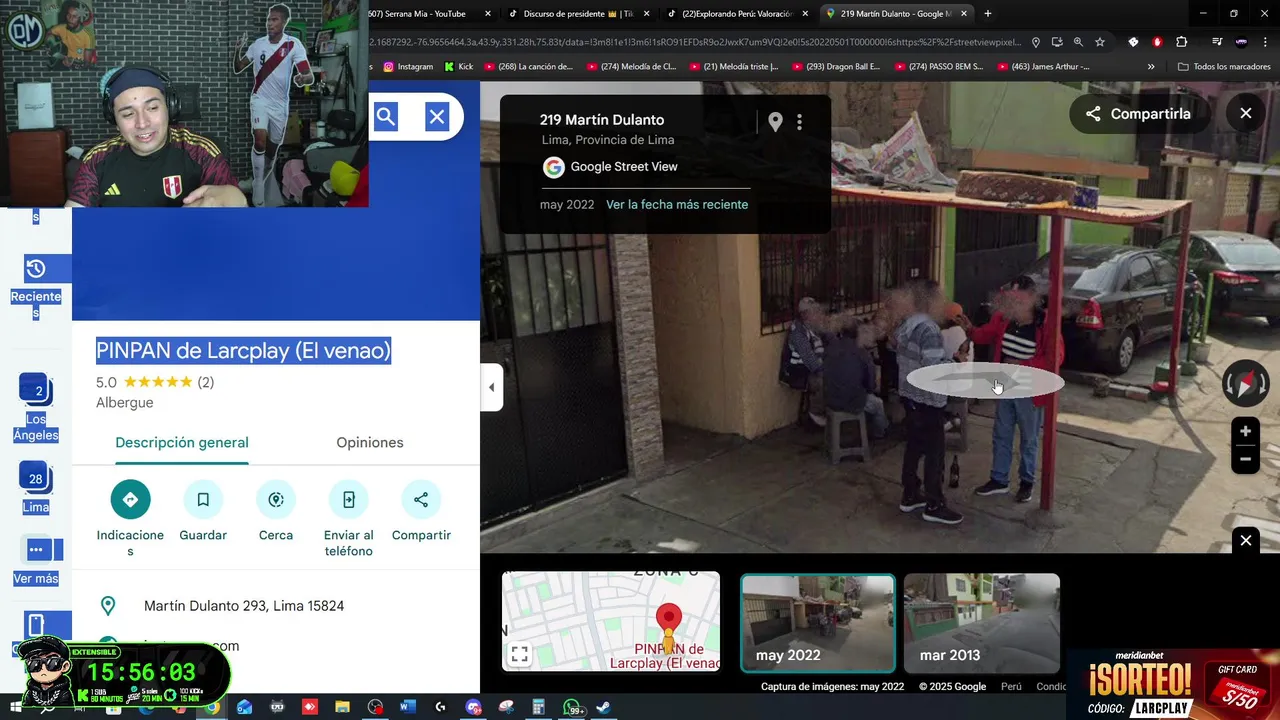Search nearby with the Cerca button
This screenshot has width=1280, height=720.
(276, 512)
